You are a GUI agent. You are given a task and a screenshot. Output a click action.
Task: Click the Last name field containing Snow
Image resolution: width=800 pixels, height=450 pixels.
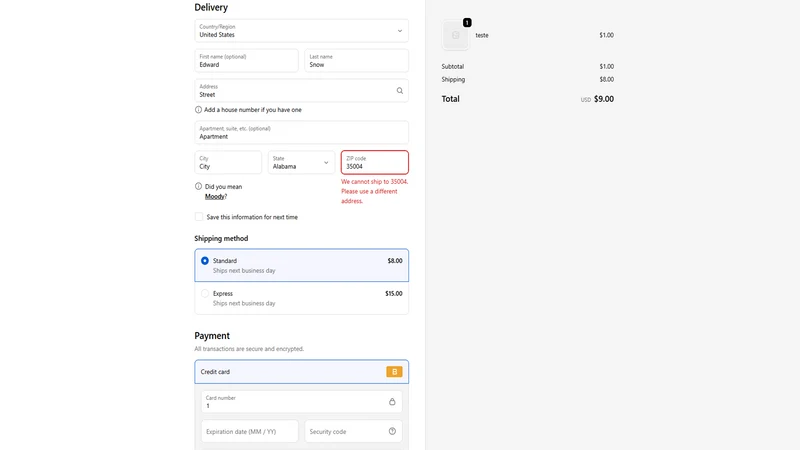tap(357, 61)
